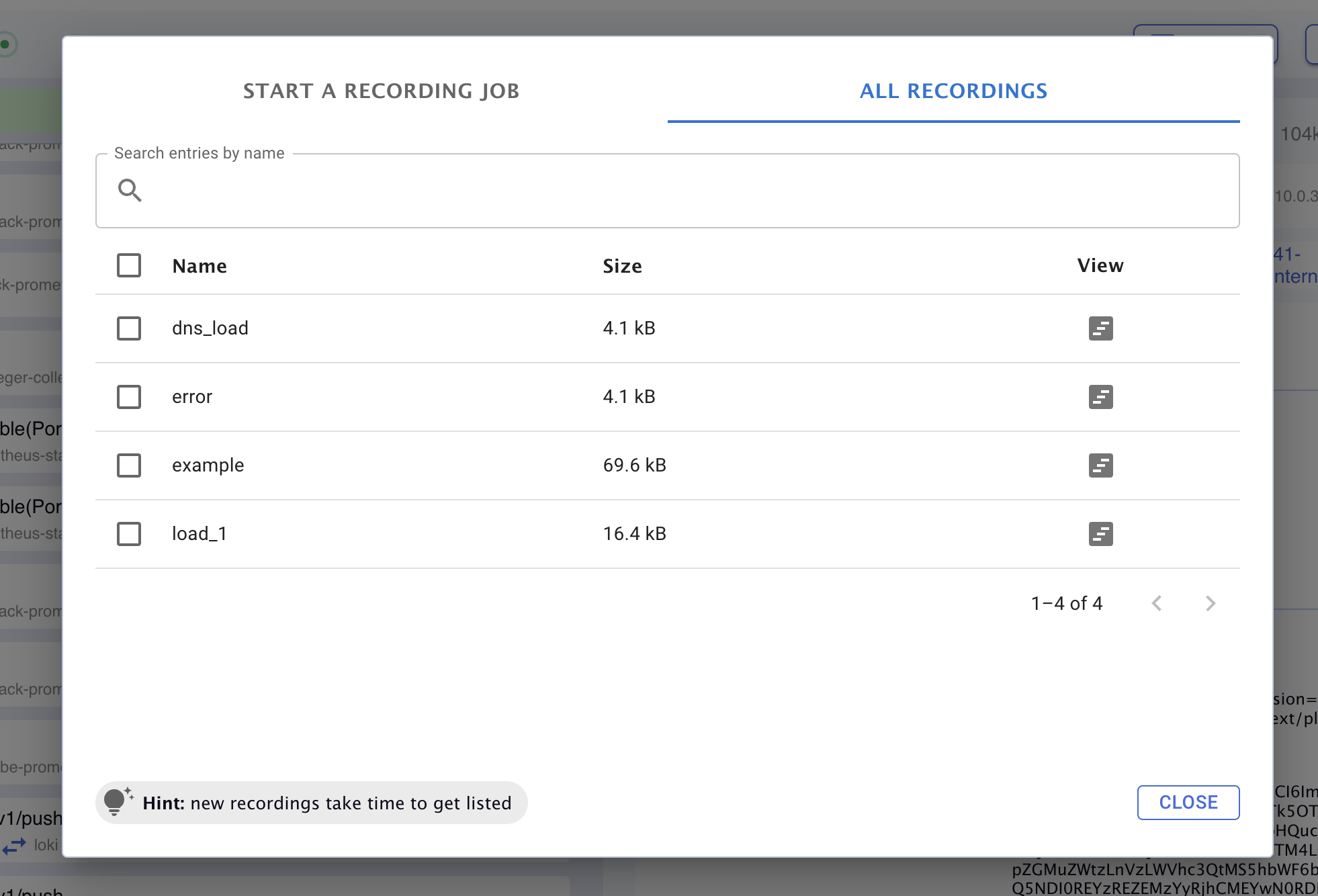Click the next page arrow
1318x896 pixels.
click(1211, 603)
